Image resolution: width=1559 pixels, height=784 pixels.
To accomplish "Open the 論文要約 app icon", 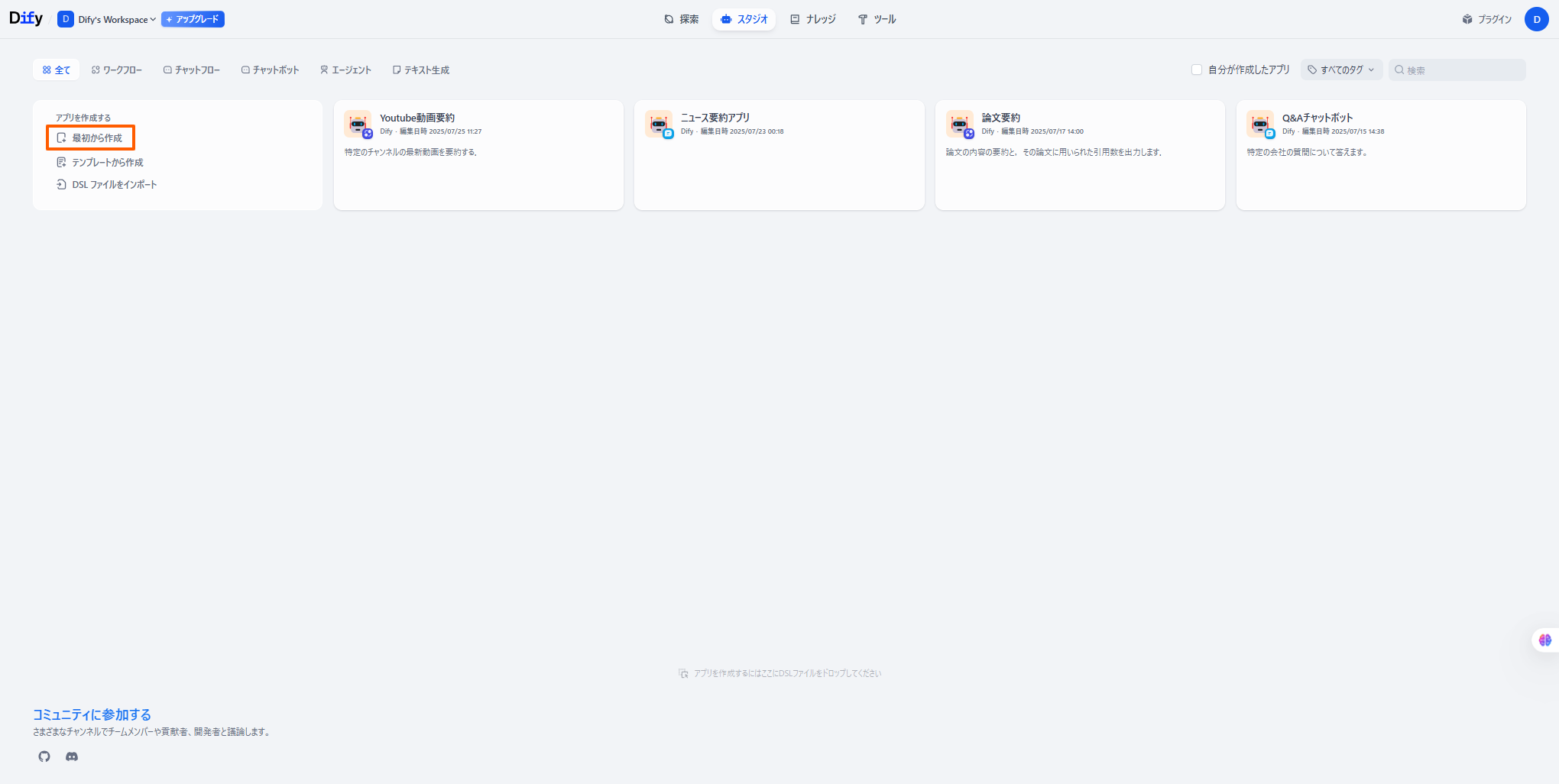I will (959, 124).
